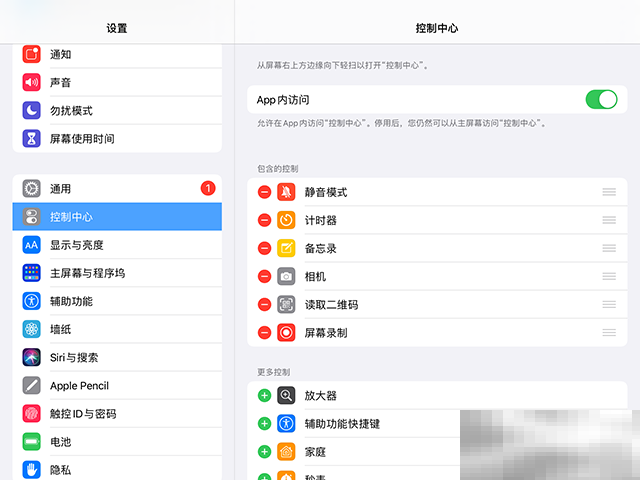Screen dimensions: 640x480
Task: Open the 显示与亮度 AA icon
Action: click(x=31, y=245)
